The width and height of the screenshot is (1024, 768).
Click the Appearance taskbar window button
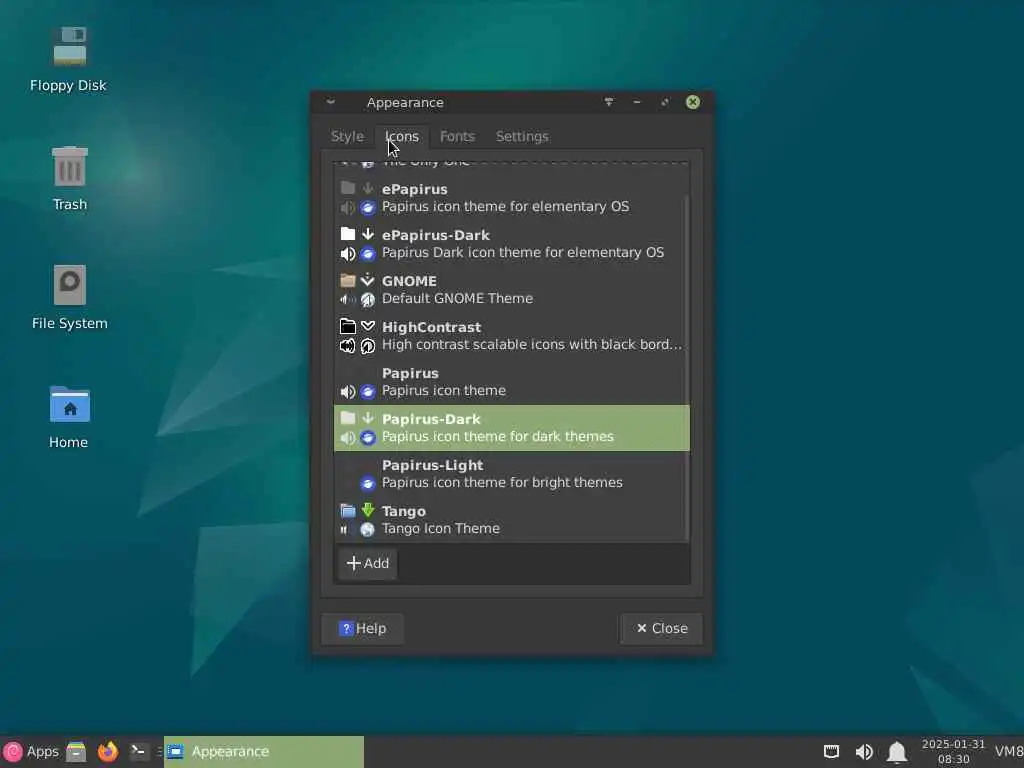(x=264, y=752)
